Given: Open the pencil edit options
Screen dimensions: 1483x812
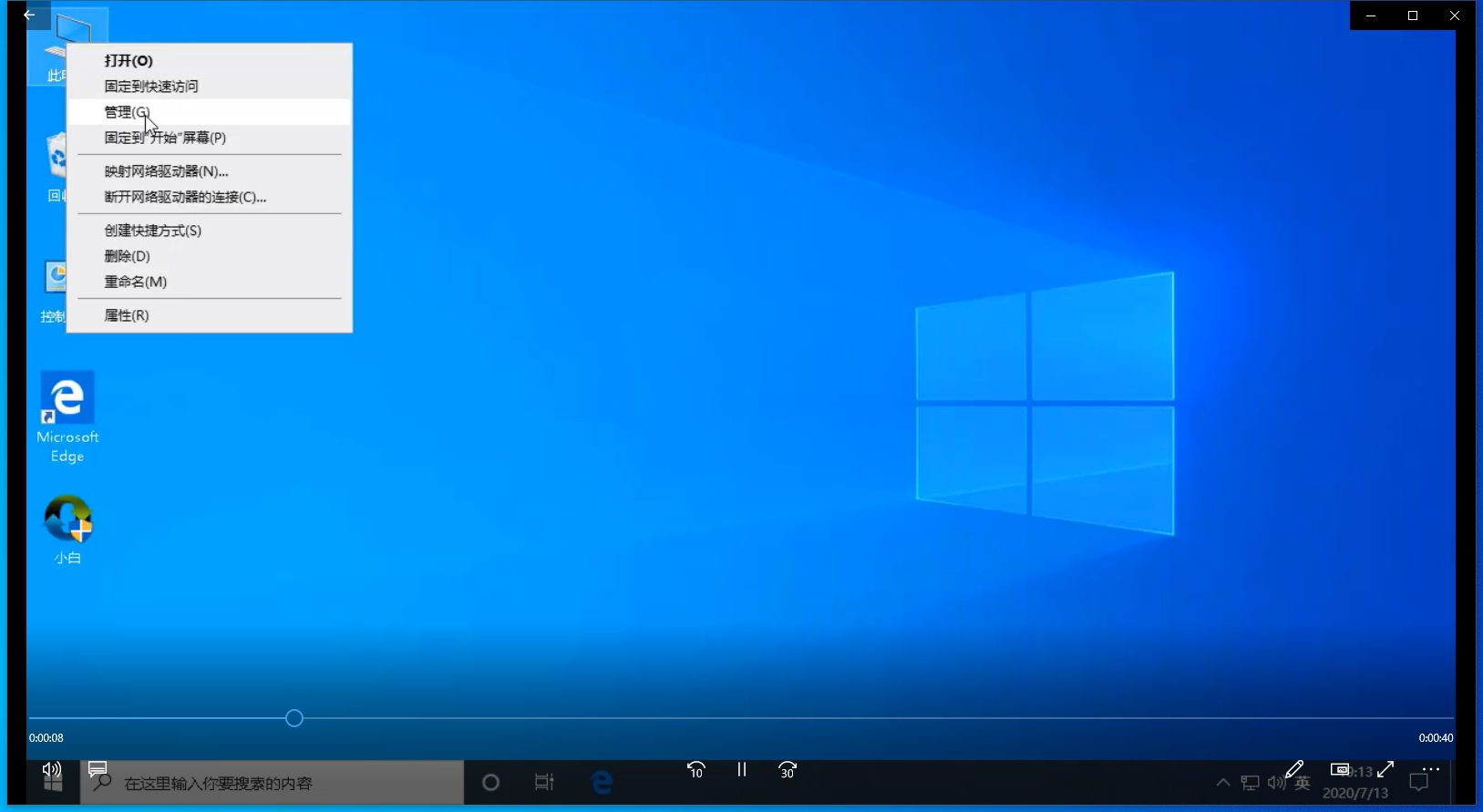Looking at the screenshot, I should click(x=1294, y=770).
